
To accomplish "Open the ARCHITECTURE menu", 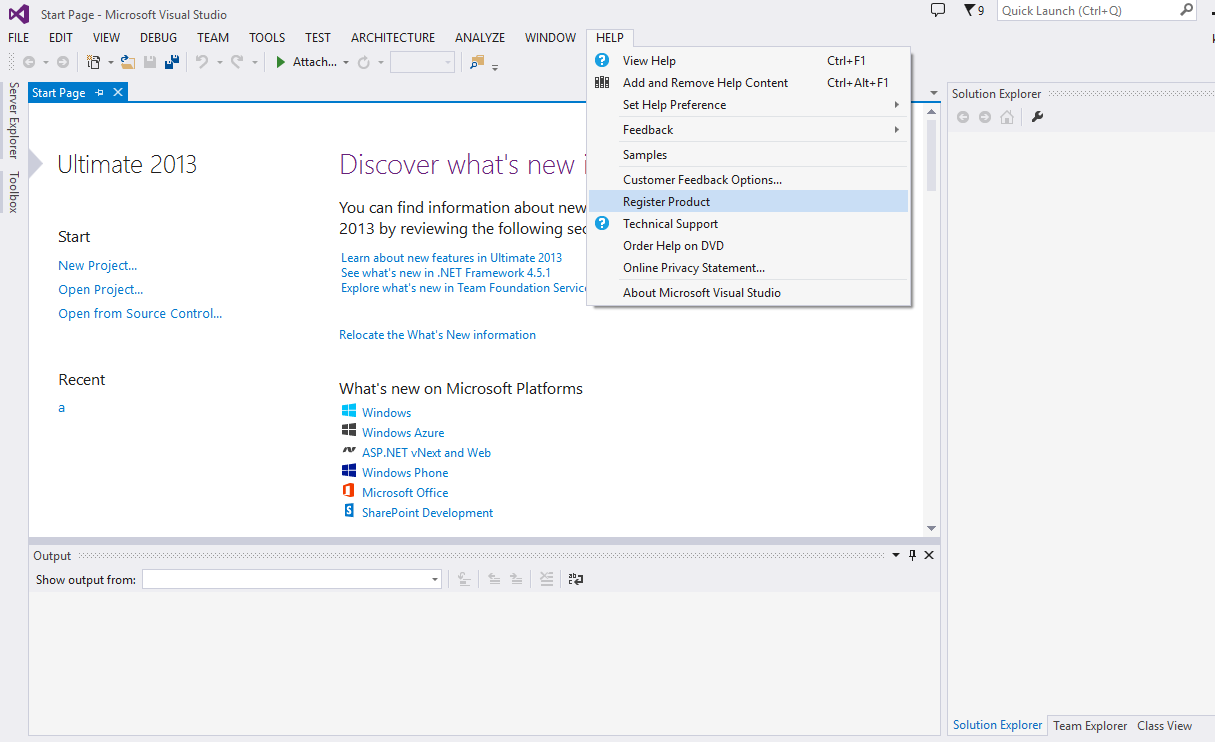I will tap(393, 38).
